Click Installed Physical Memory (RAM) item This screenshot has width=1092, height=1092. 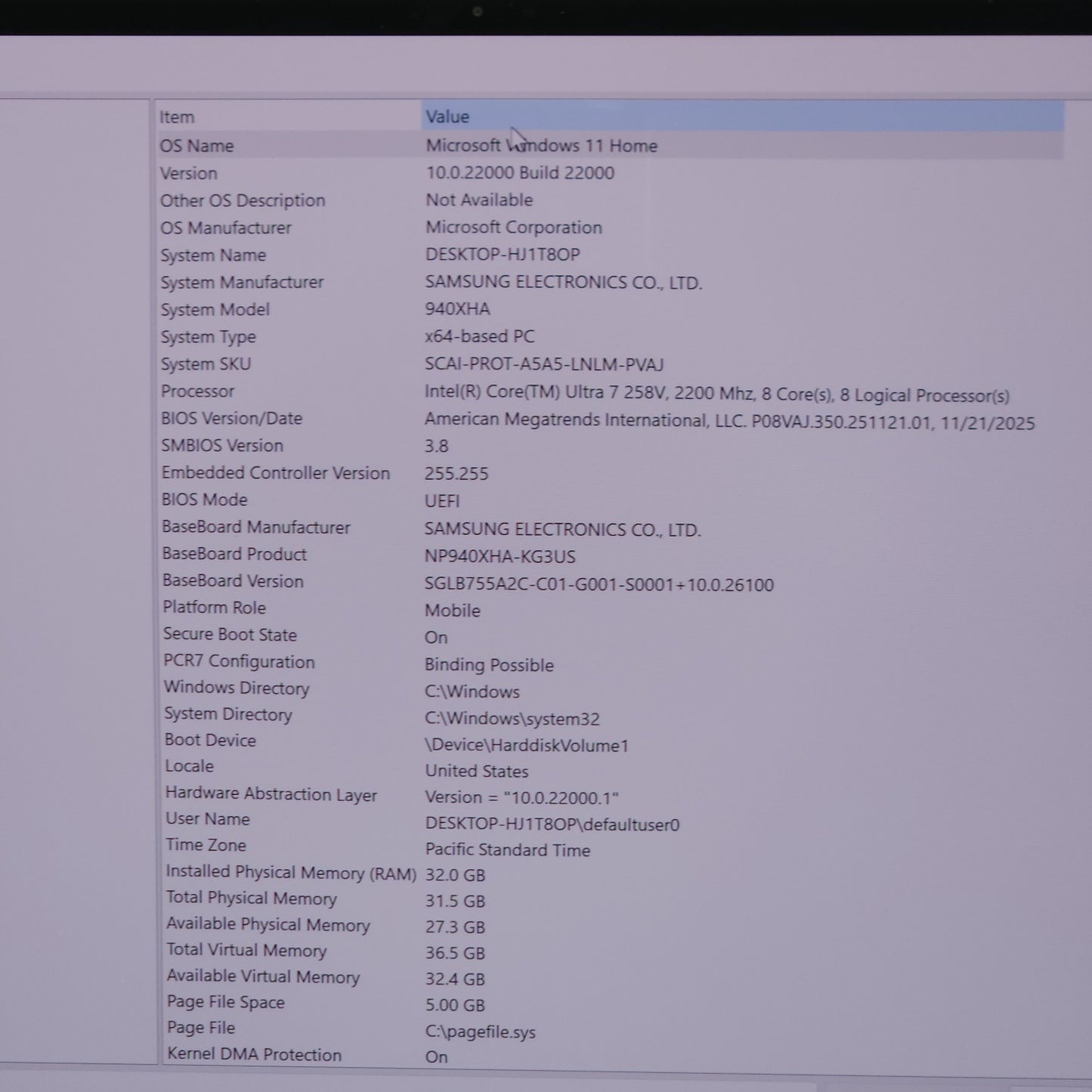[x=291, y=872]
